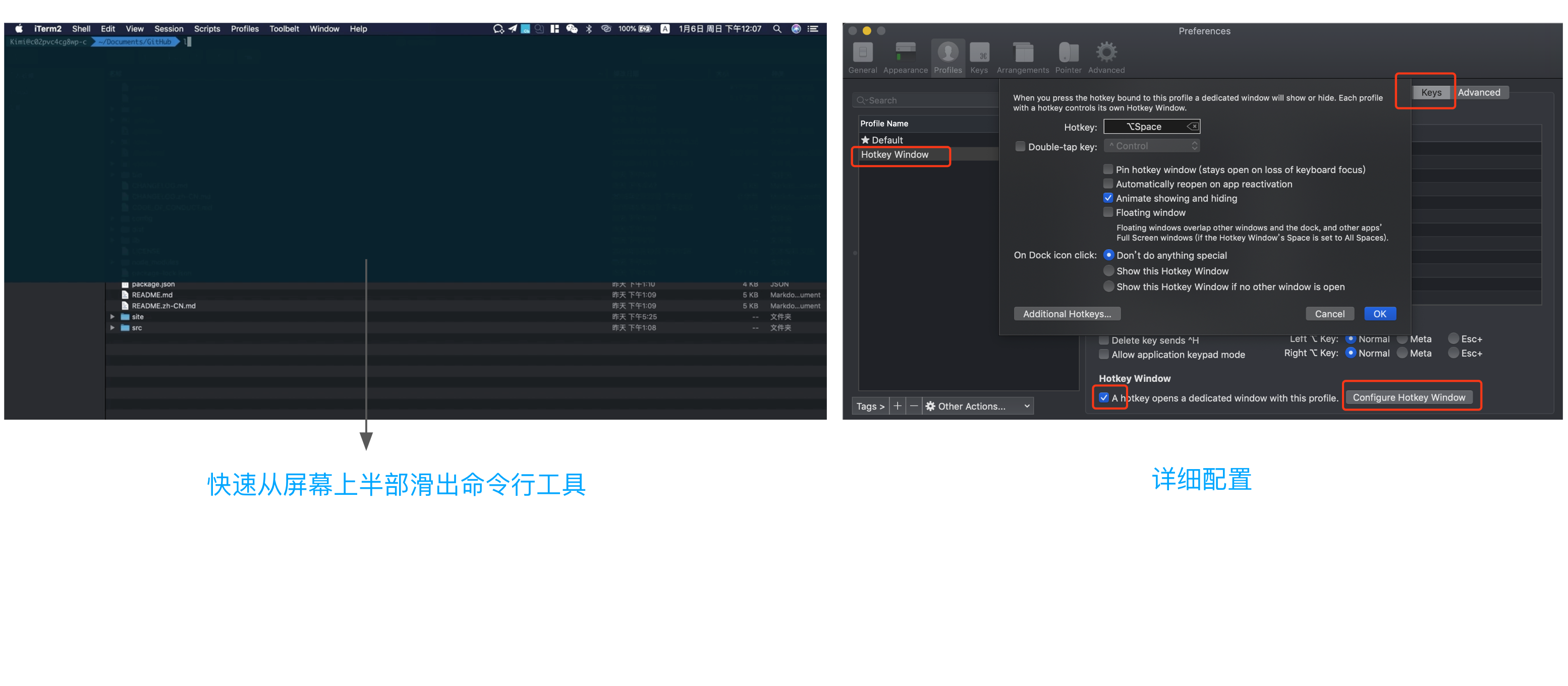Open the Help menu

[358, 29]
